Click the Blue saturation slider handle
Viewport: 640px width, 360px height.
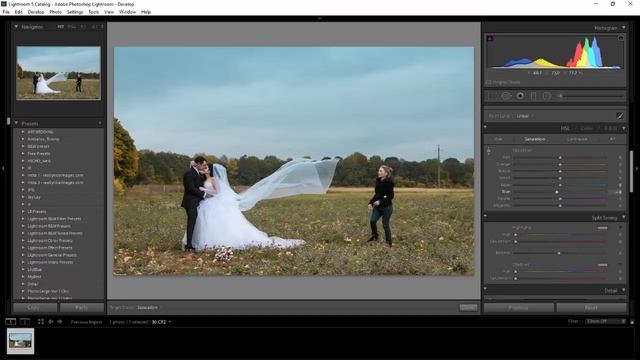557,192
